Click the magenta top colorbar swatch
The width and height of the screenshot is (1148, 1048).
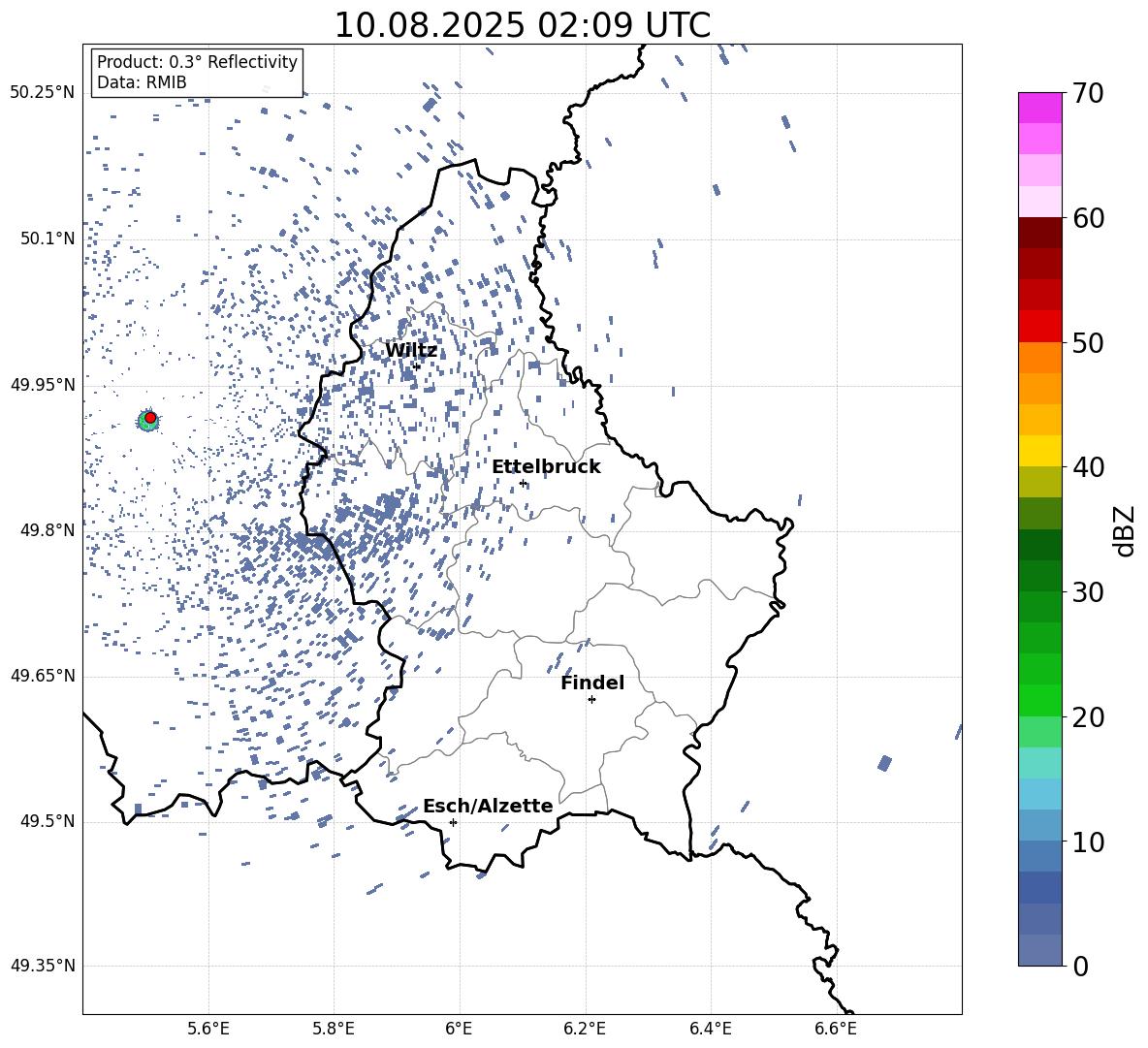1039,108
